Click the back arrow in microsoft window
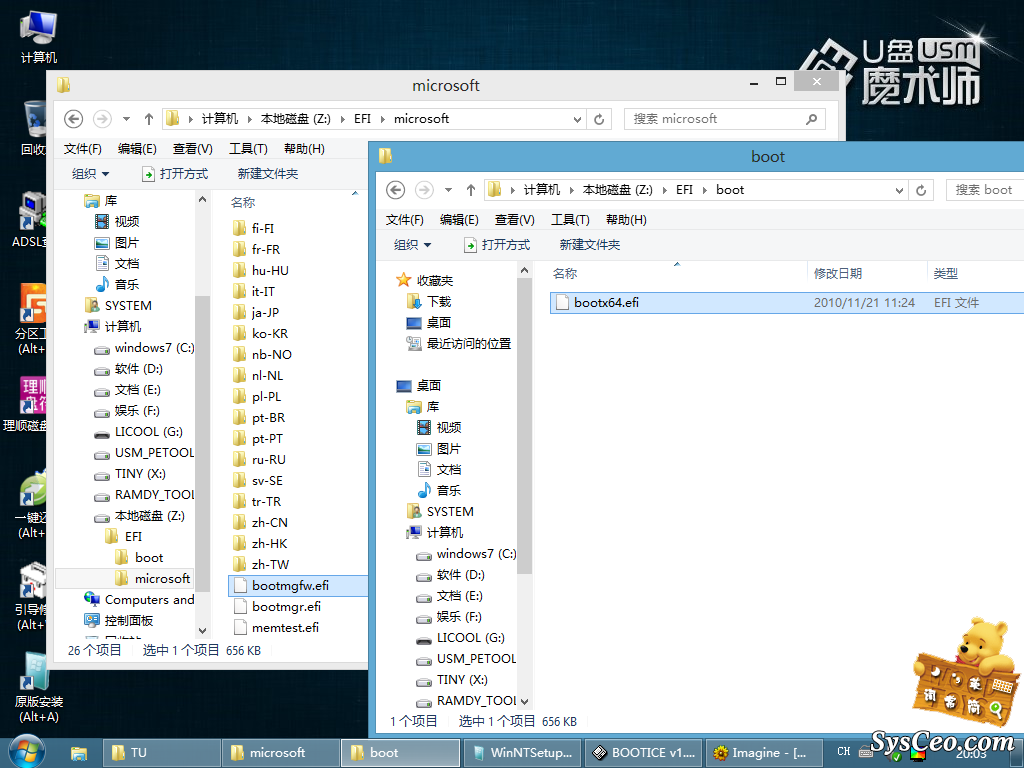1024x768 pixels. (x=73, y=119)
